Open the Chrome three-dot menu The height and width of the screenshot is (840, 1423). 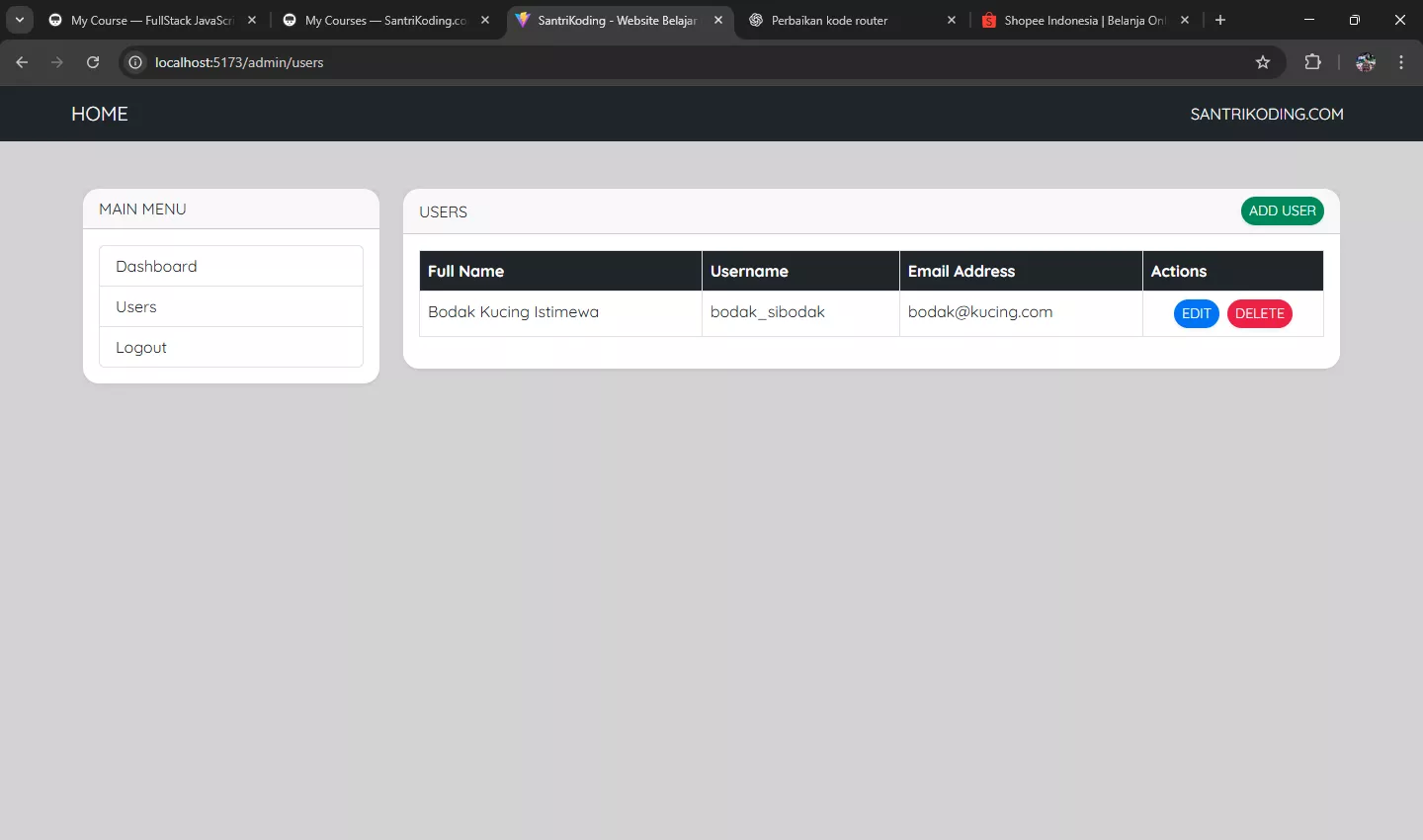click(1401, 62)
